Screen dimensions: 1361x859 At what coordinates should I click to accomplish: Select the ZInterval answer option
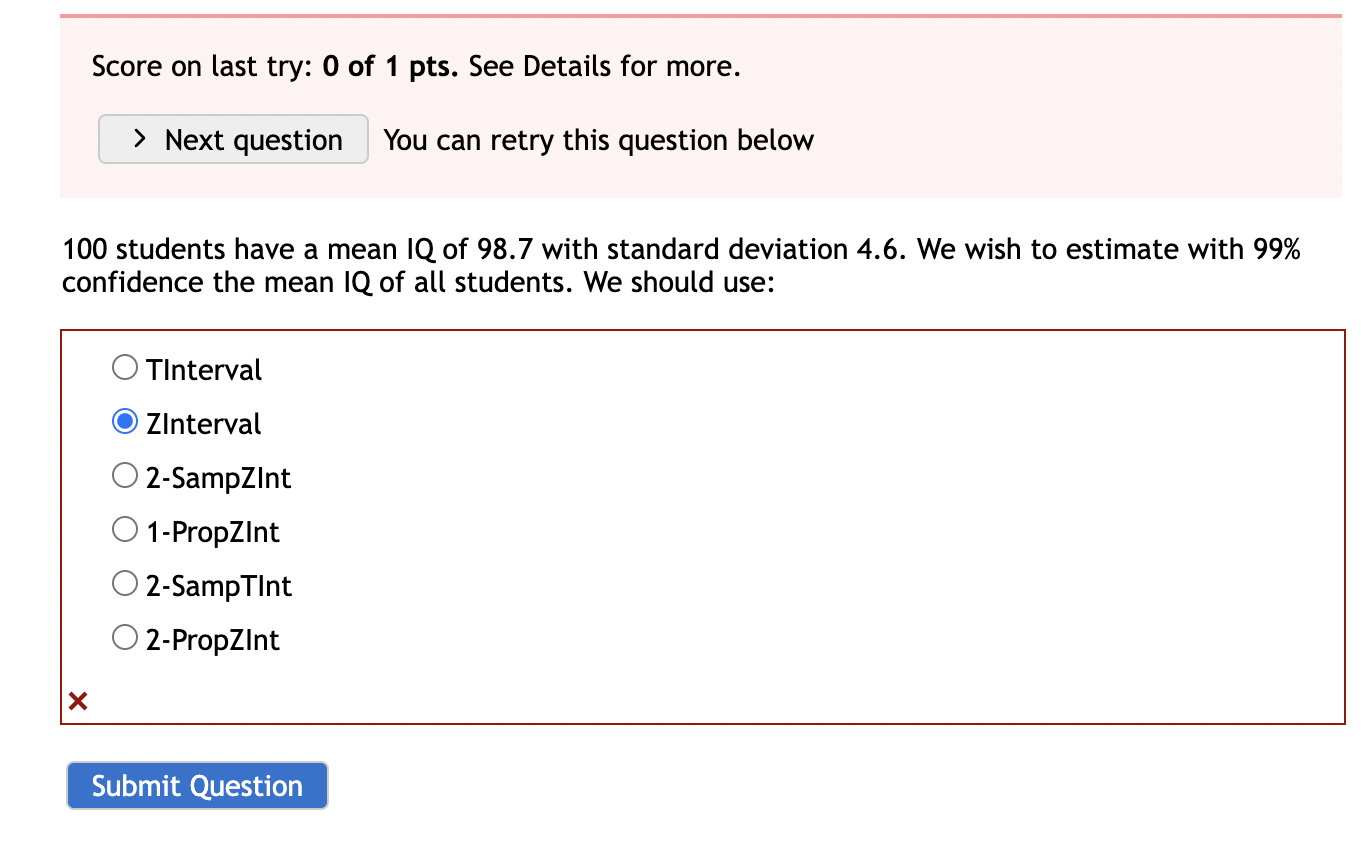[x=124, y=421]
